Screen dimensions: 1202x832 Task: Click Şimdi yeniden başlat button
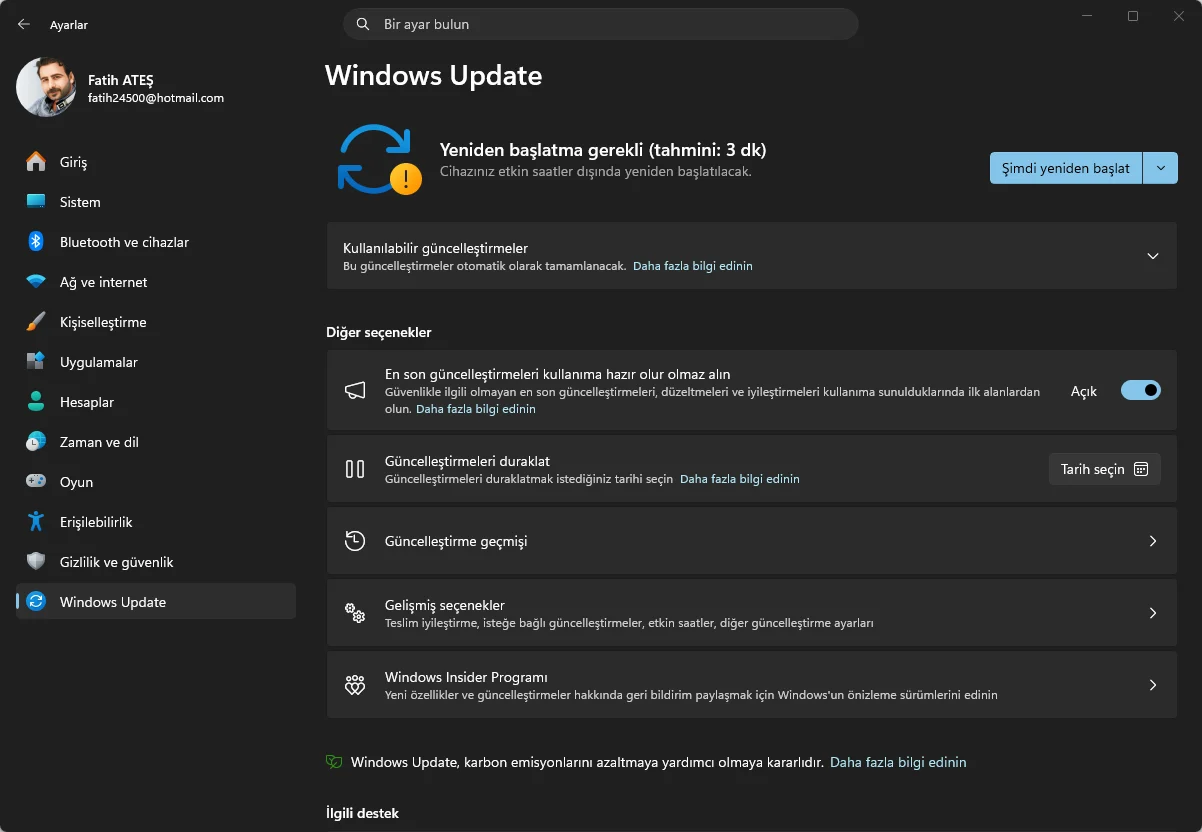[x=1066, y=168]
